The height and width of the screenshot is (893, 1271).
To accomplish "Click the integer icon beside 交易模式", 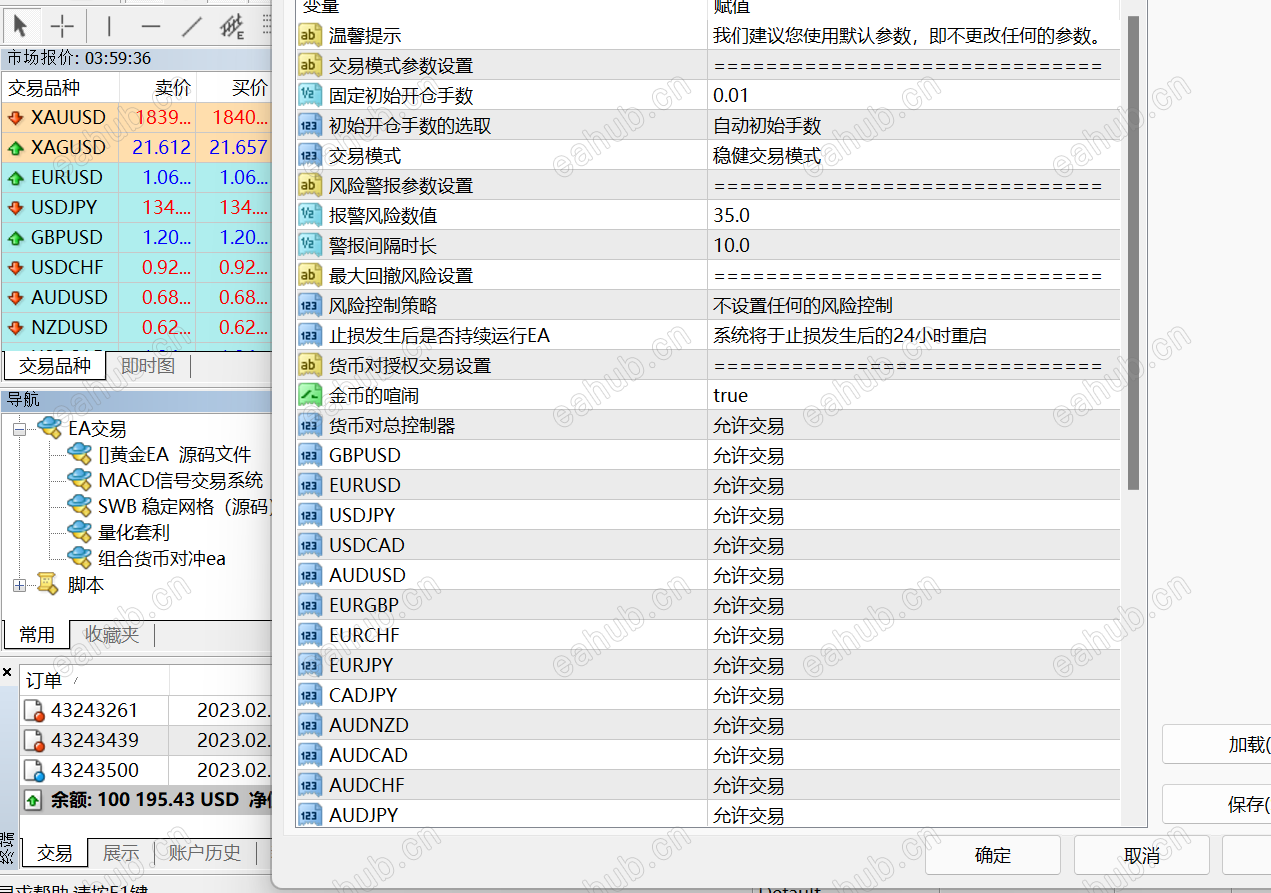I will tap(310, 155).
